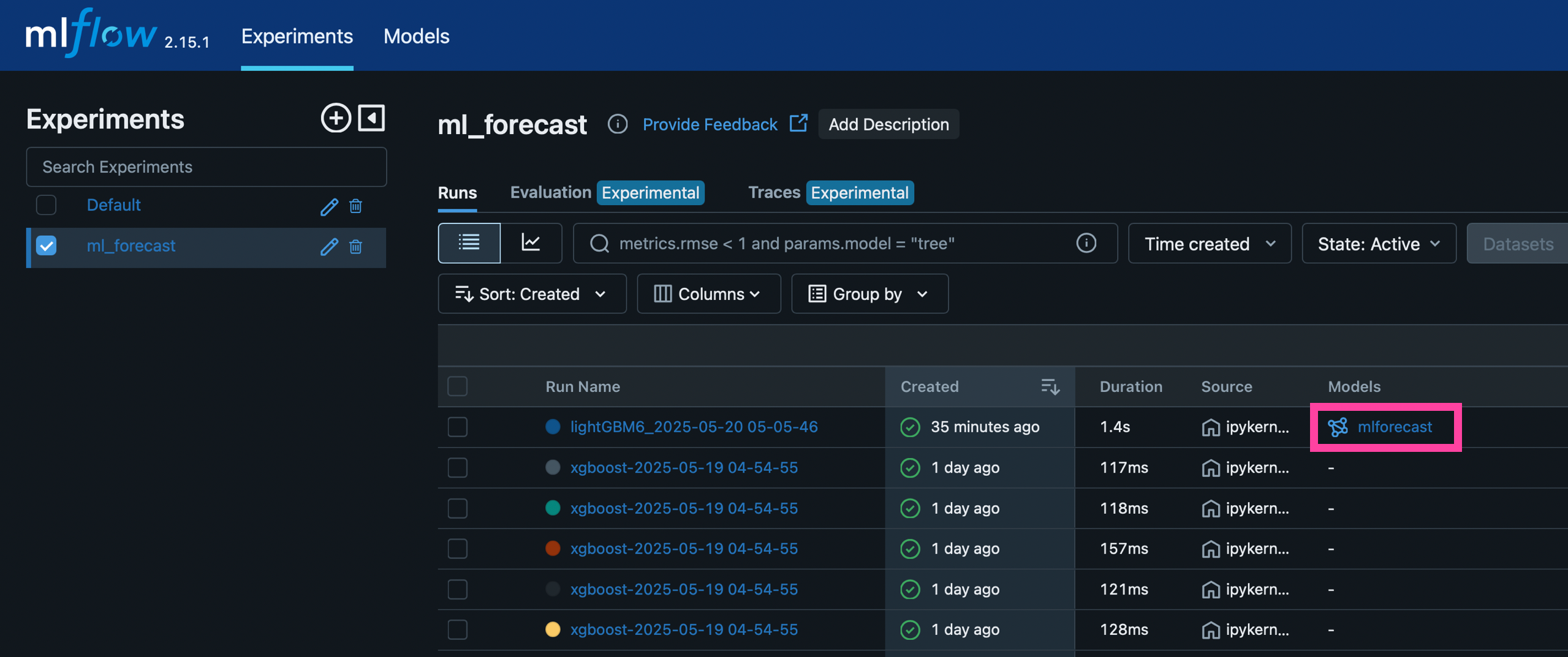Screen dimensions: 1568x657
Task: Open the Group by dropdown
Action: tap(869, 293)
